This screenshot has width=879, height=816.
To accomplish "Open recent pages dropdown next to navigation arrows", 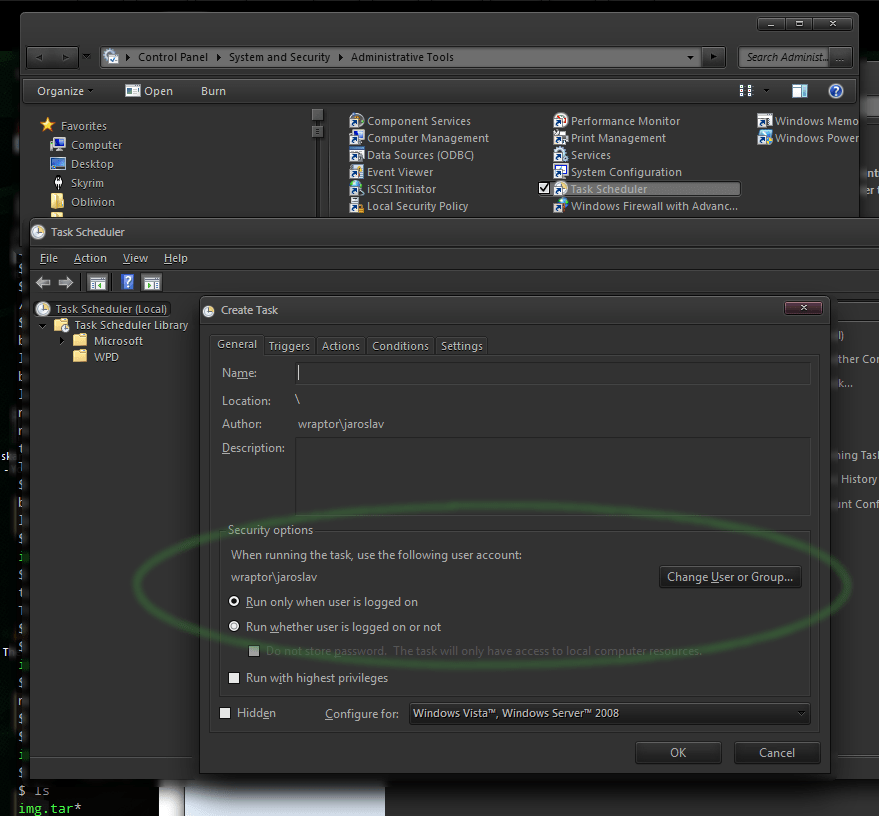I will click(x=86, y=56).
